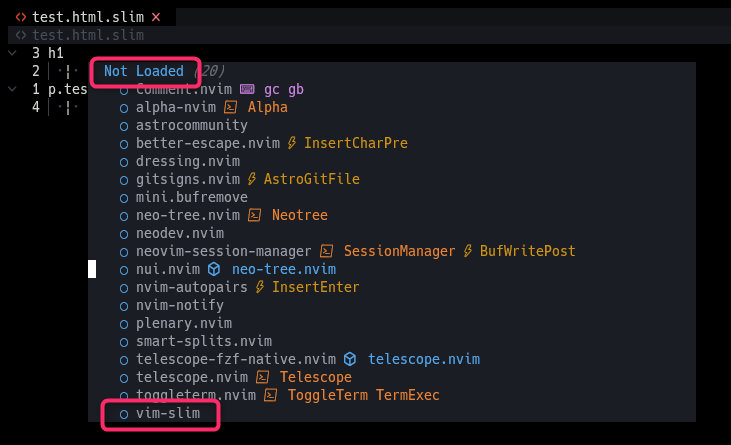This screenshot has height=445, width=731.
Task: Select the gitsigns.nvim plugin entry
Action: [x=188, y=179]
